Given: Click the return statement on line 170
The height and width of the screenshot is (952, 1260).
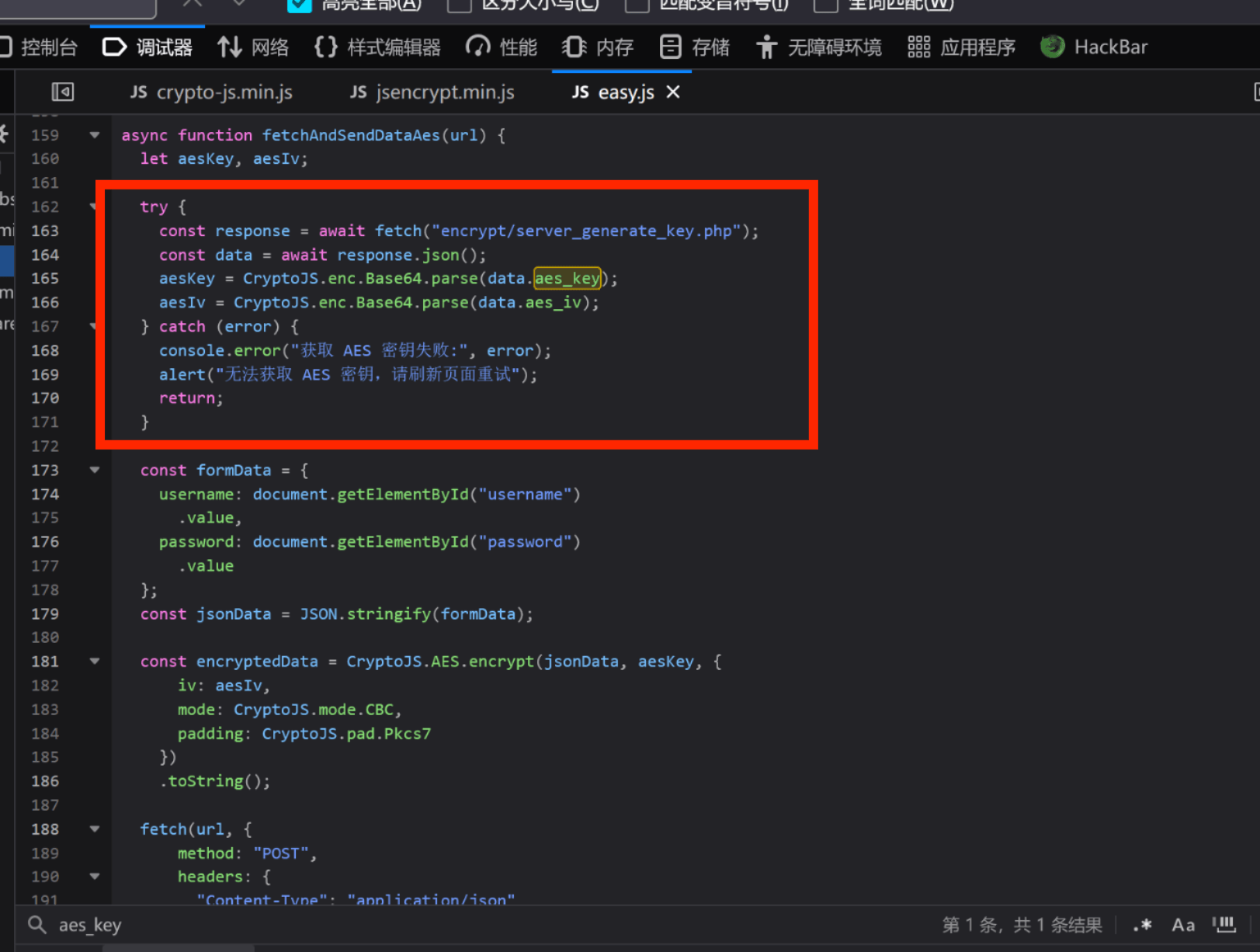Looking at the screenshot, I should 191,398.
